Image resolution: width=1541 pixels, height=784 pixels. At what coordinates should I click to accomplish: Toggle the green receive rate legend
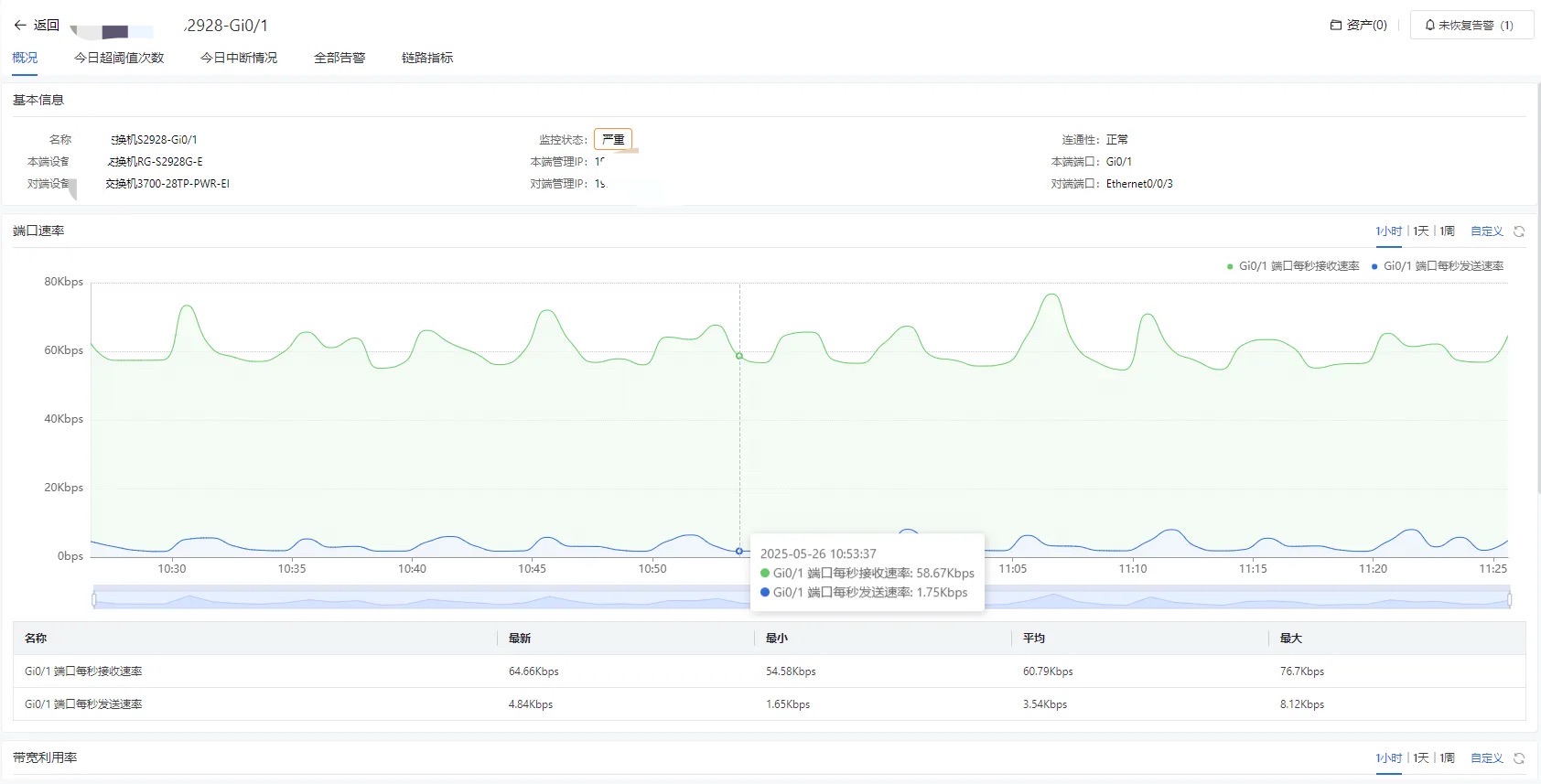click(x=1293, y=266)
